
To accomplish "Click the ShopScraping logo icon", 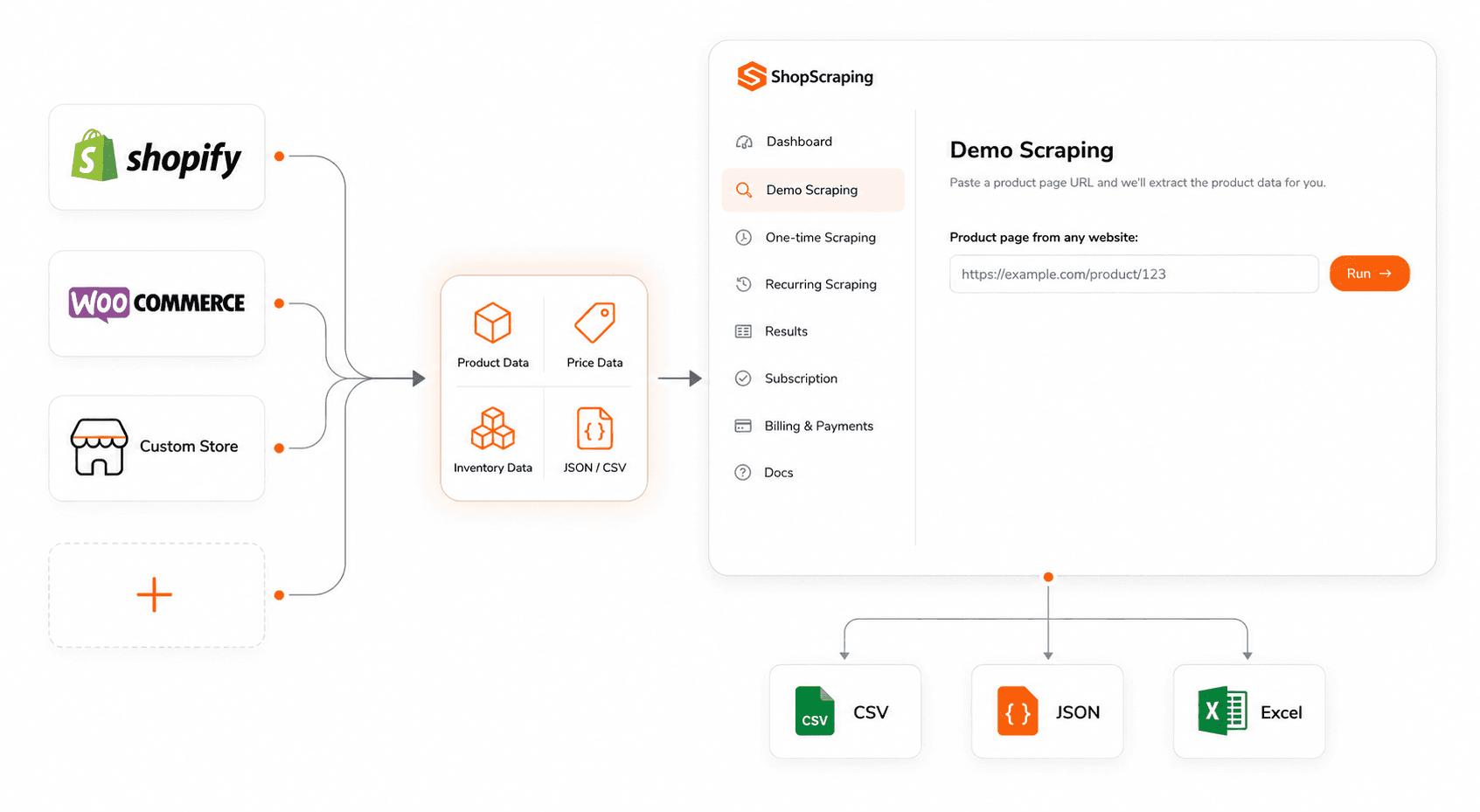I will tap(751, 77).
